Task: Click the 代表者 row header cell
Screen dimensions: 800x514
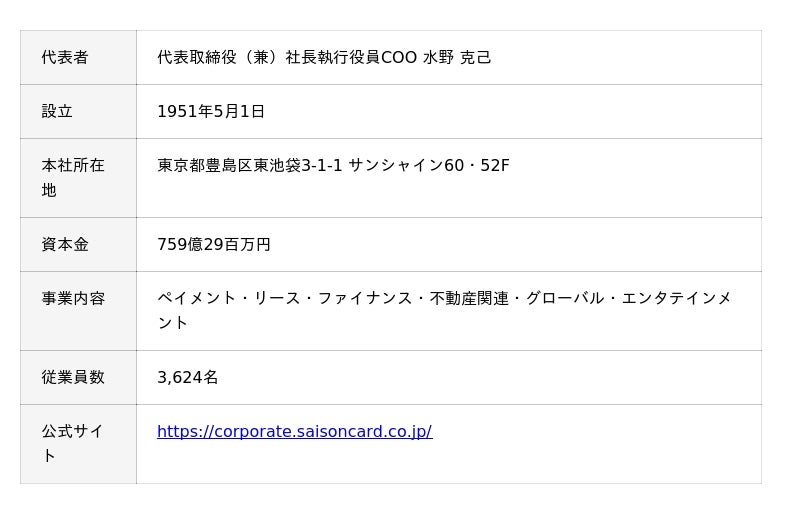Action: pyautogui.click(x=78, y=58)
